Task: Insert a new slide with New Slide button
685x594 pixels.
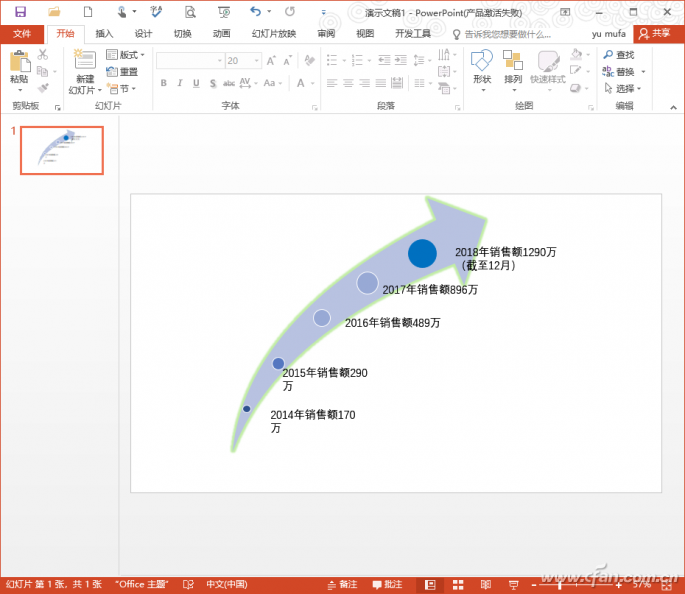Action: pos(84,71)
